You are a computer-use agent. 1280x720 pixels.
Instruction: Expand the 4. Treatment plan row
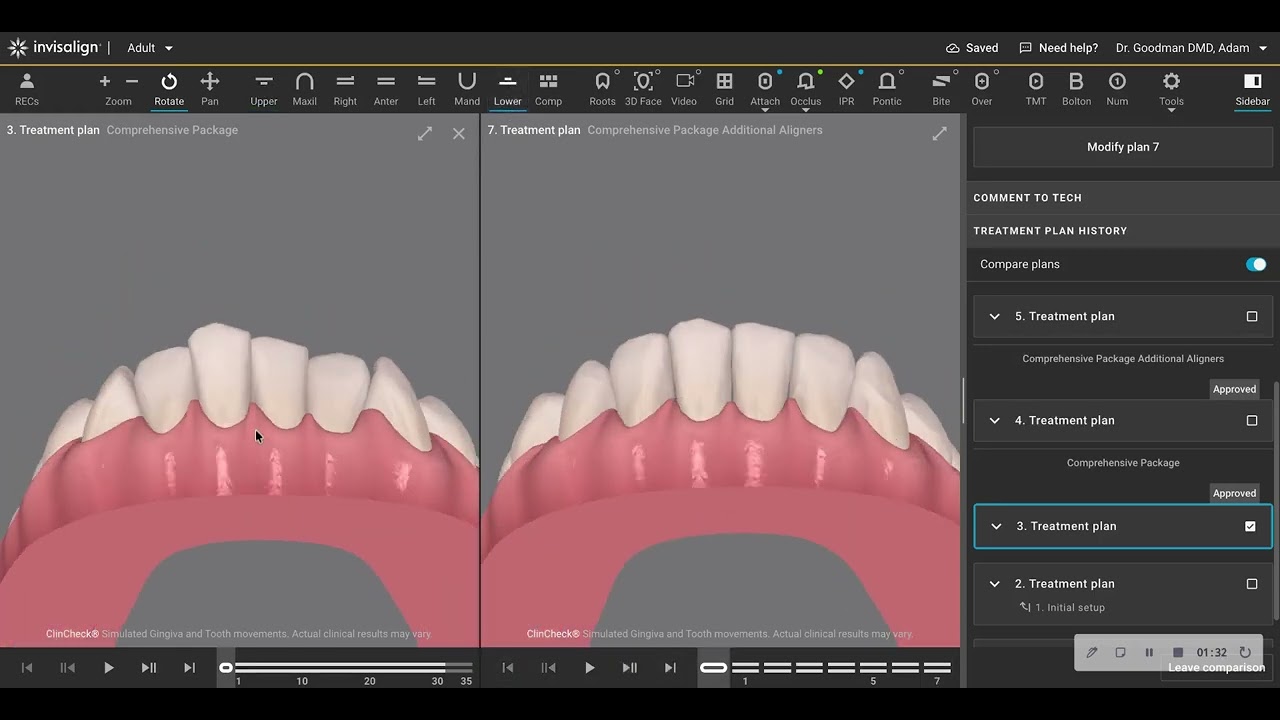pyautogui.click(x=995, y=421)
